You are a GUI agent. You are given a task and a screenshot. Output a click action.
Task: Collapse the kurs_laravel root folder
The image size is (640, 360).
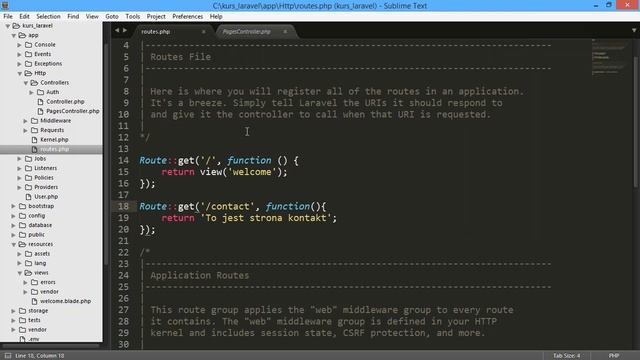coord(8,26)
